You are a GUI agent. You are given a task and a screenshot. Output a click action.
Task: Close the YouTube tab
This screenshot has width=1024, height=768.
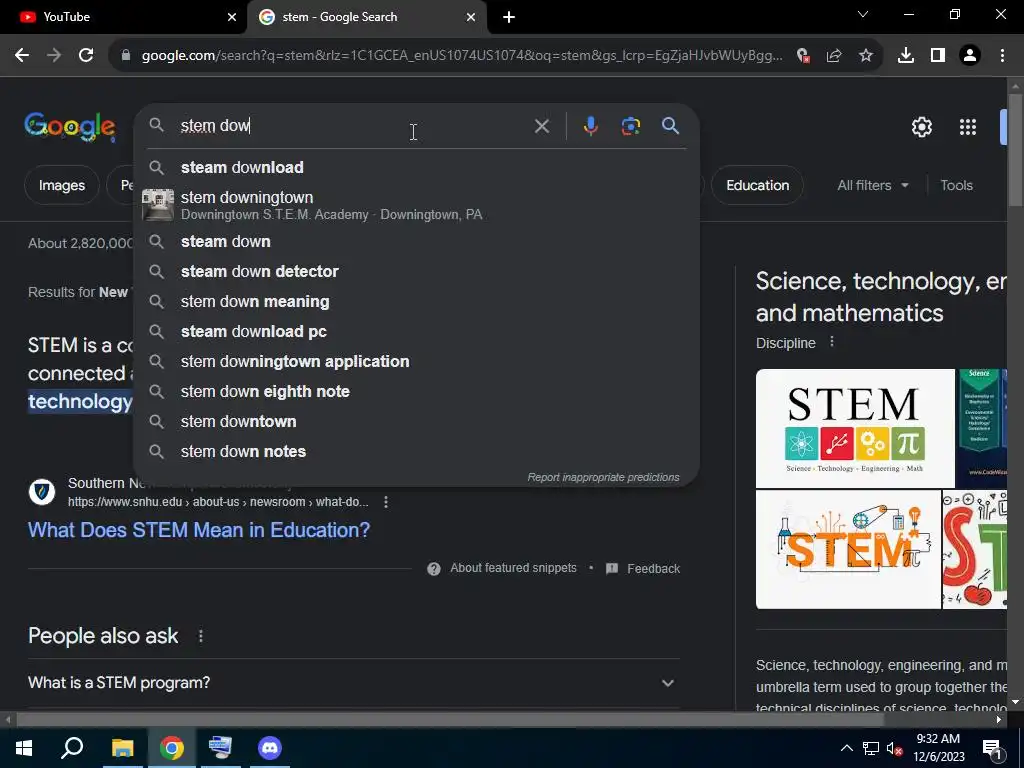point(232,18)
